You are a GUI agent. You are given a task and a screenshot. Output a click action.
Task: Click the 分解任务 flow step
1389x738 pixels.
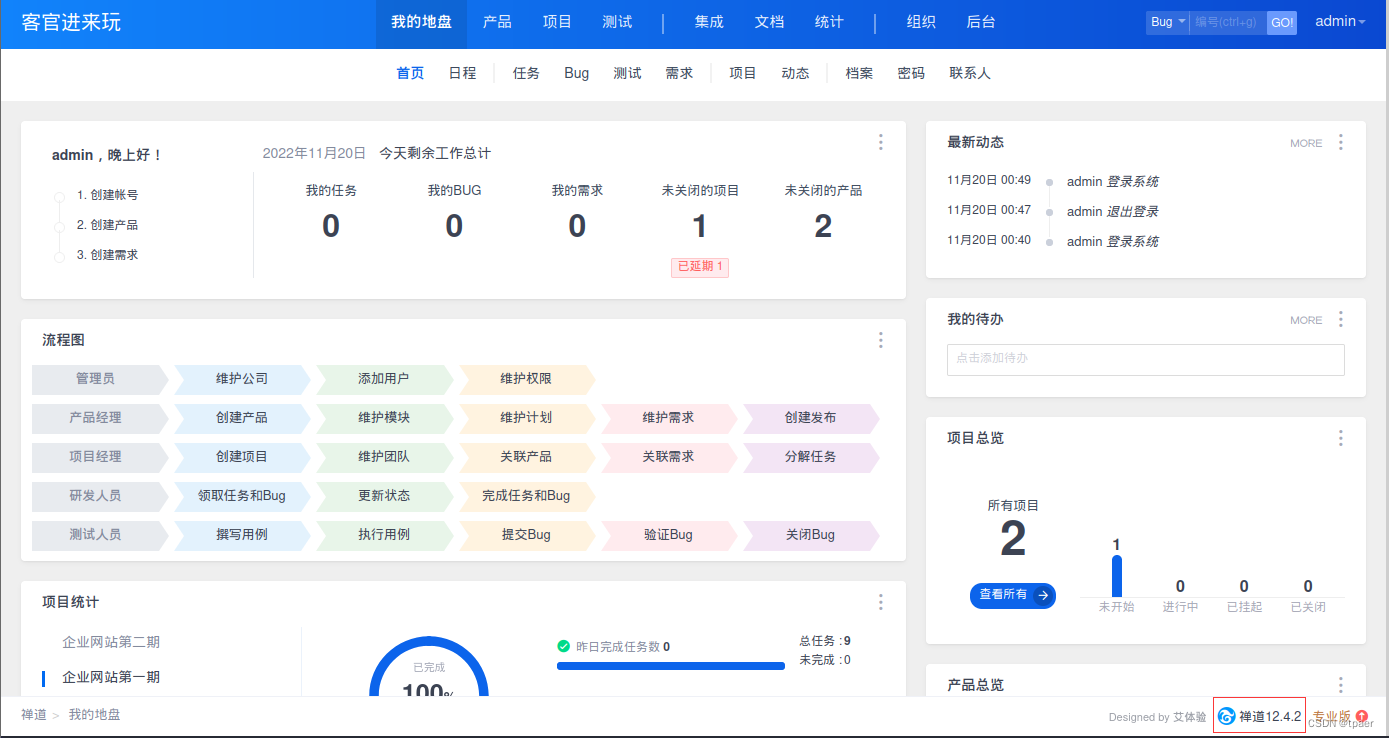[810, 457]
